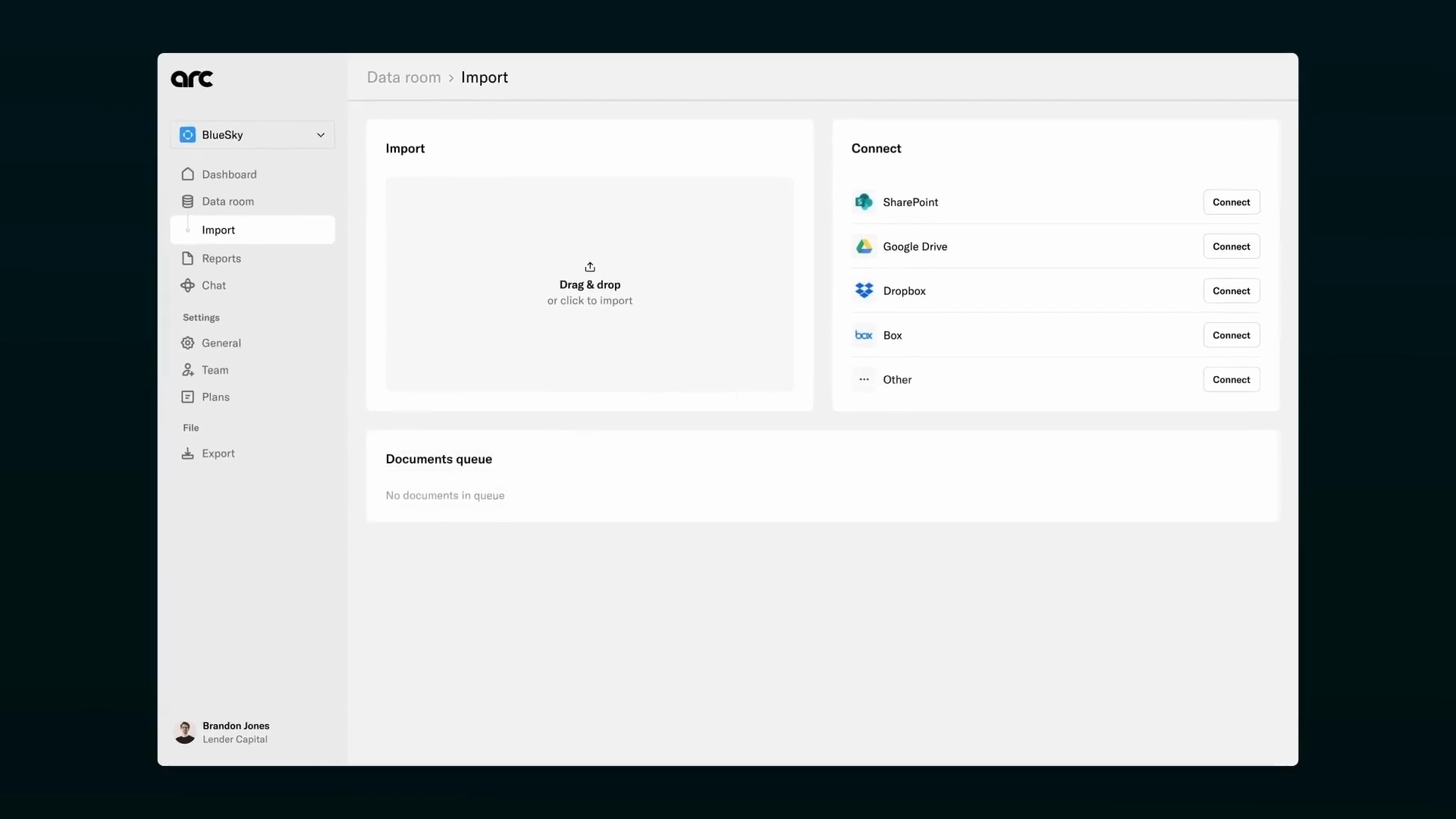Open Data room breadcrumb link
This screenshot has height=819, width=1456.
tap(403, 77)
